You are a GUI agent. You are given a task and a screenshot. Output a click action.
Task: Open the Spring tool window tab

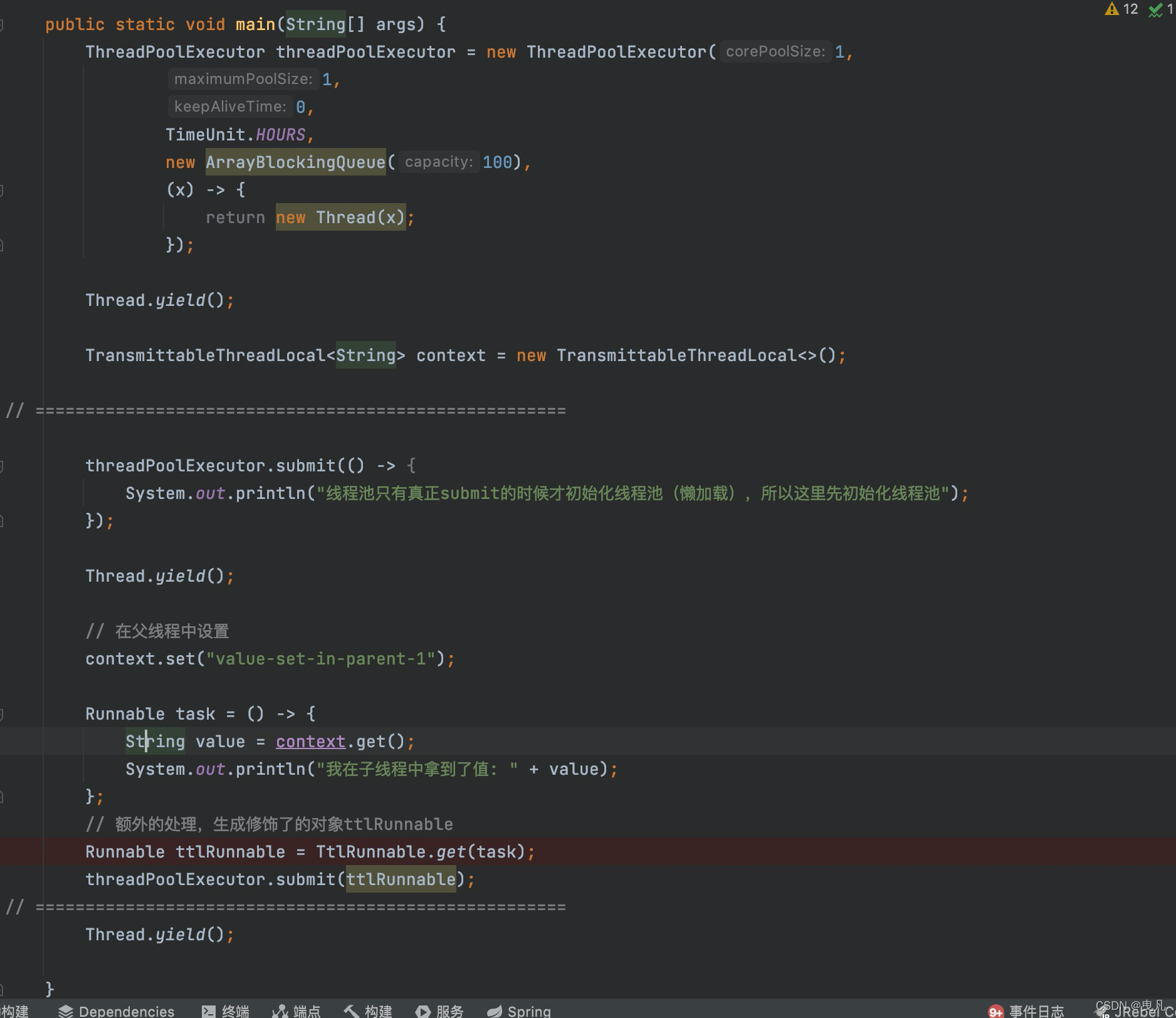(x=519, y=1010)
